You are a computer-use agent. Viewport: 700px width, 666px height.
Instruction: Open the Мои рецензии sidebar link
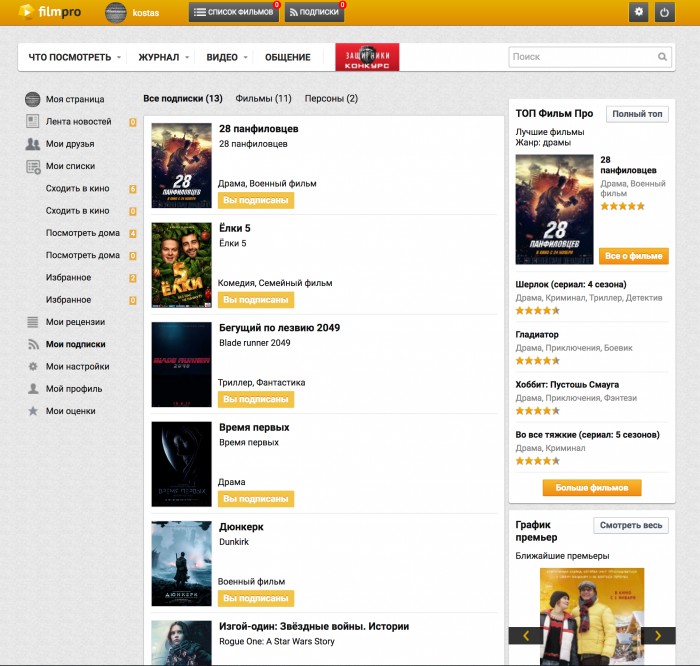tap(75, 322)
